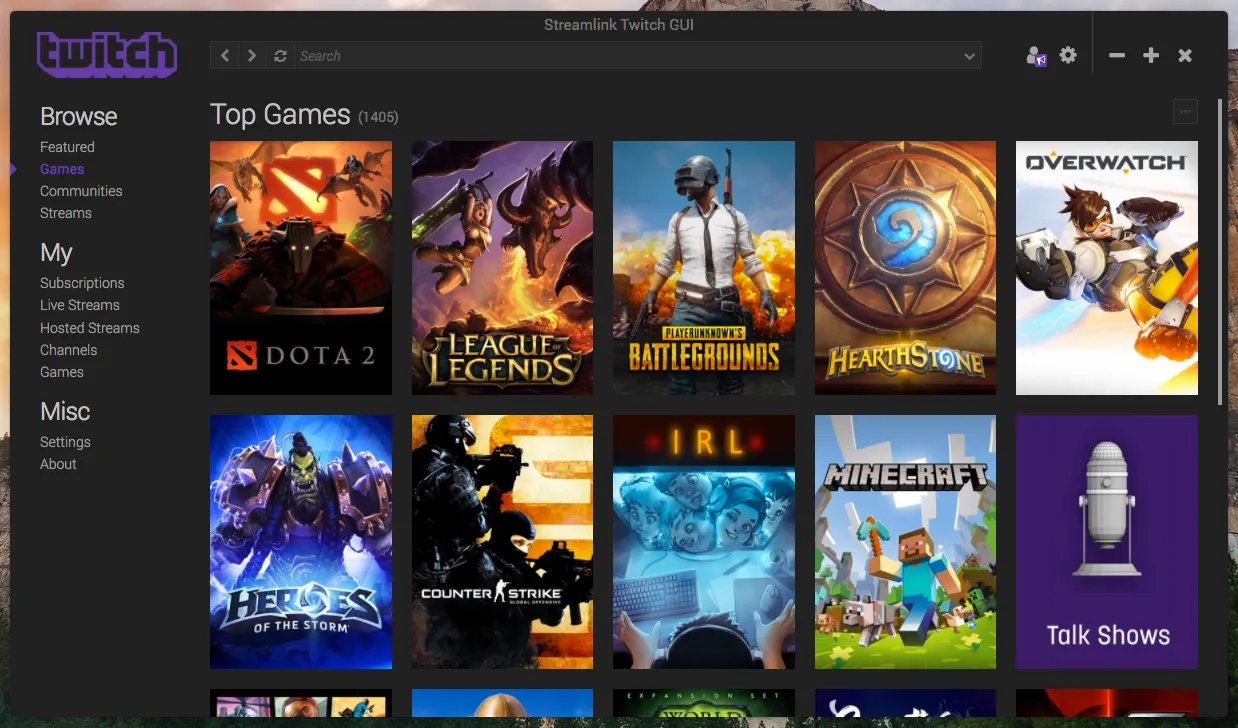Open the League of Legends game tile
Image resolution: width=1238 pixels, height=728 pixels.
(x=502, y=268)
